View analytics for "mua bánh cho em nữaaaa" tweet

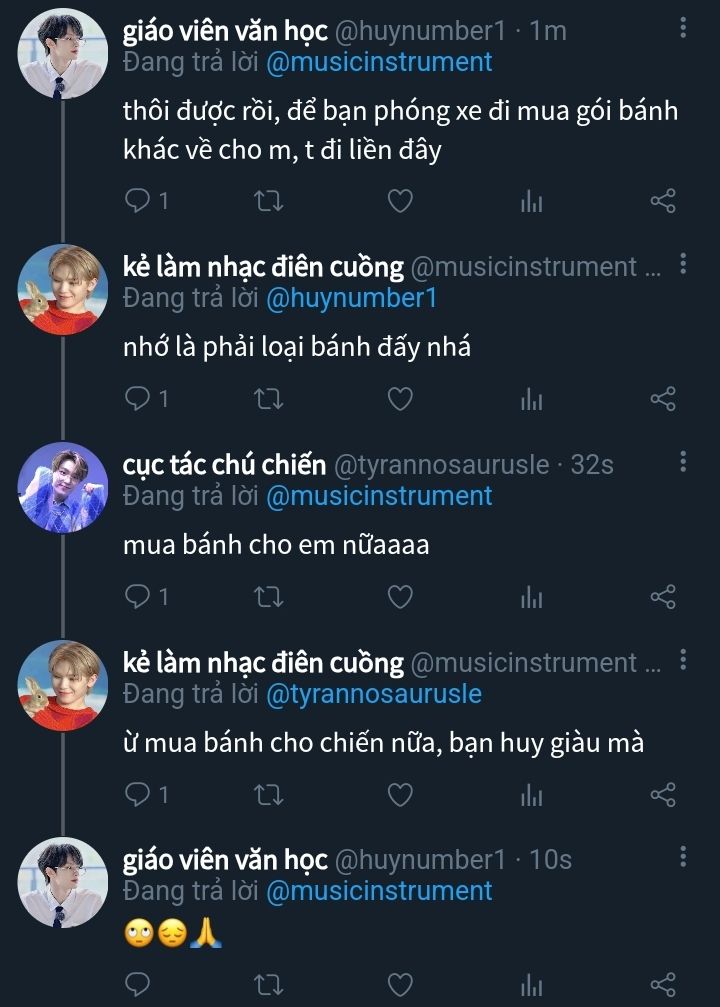pyautogui.click(x=531, y=597)
